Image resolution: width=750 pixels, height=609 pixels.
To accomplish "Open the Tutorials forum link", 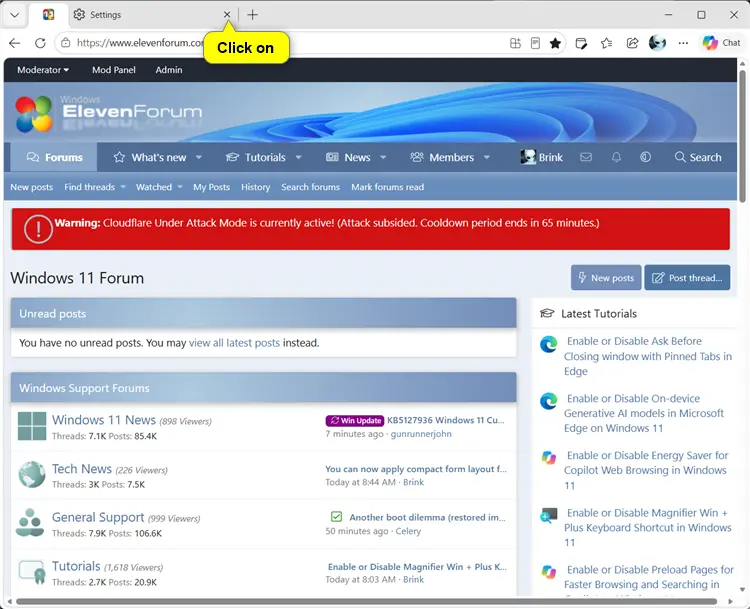I will (76, 566).
